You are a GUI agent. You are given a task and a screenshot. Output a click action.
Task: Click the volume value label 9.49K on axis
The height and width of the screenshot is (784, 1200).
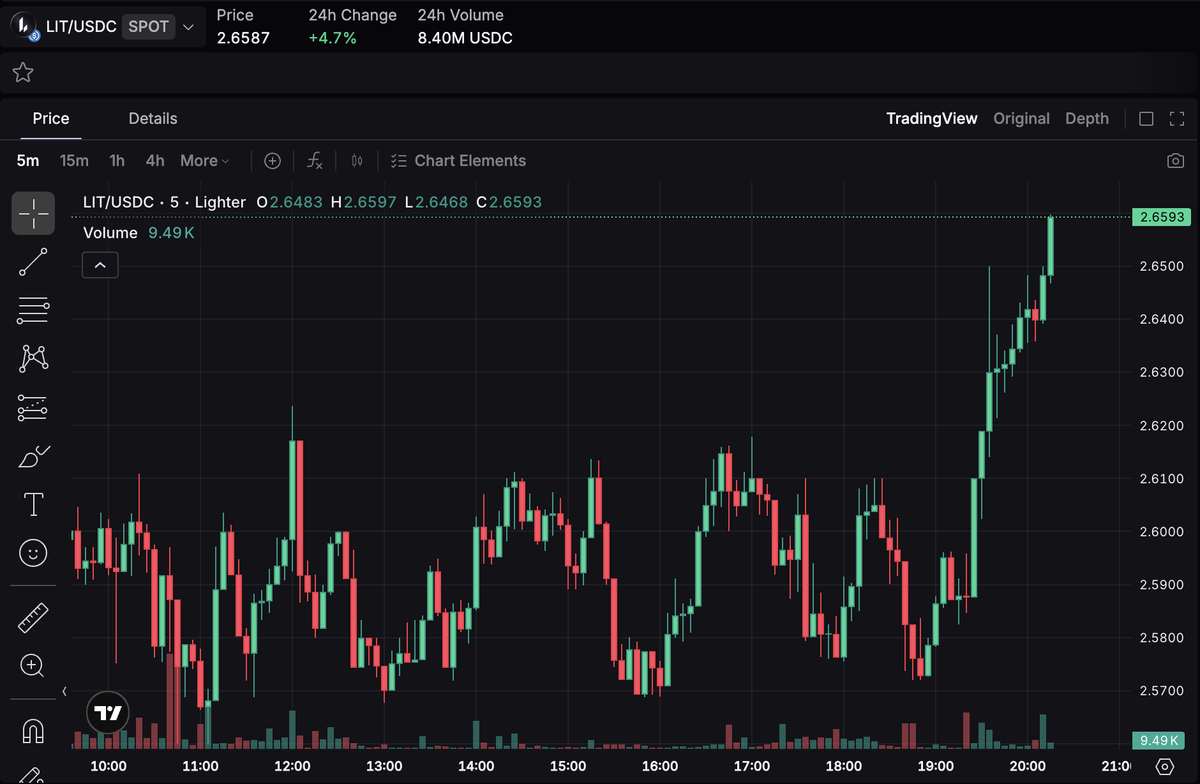click(1161, 740)
